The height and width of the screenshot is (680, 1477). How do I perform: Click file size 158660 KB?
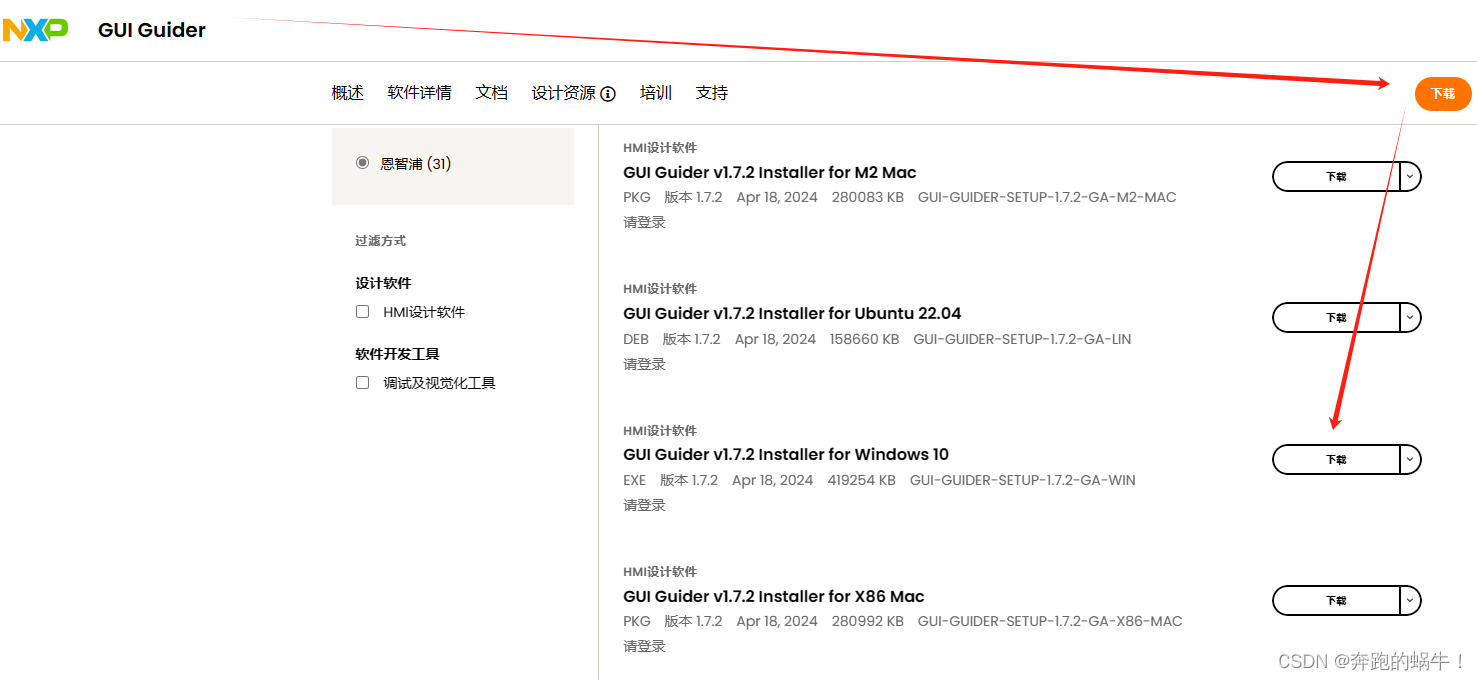864,339
